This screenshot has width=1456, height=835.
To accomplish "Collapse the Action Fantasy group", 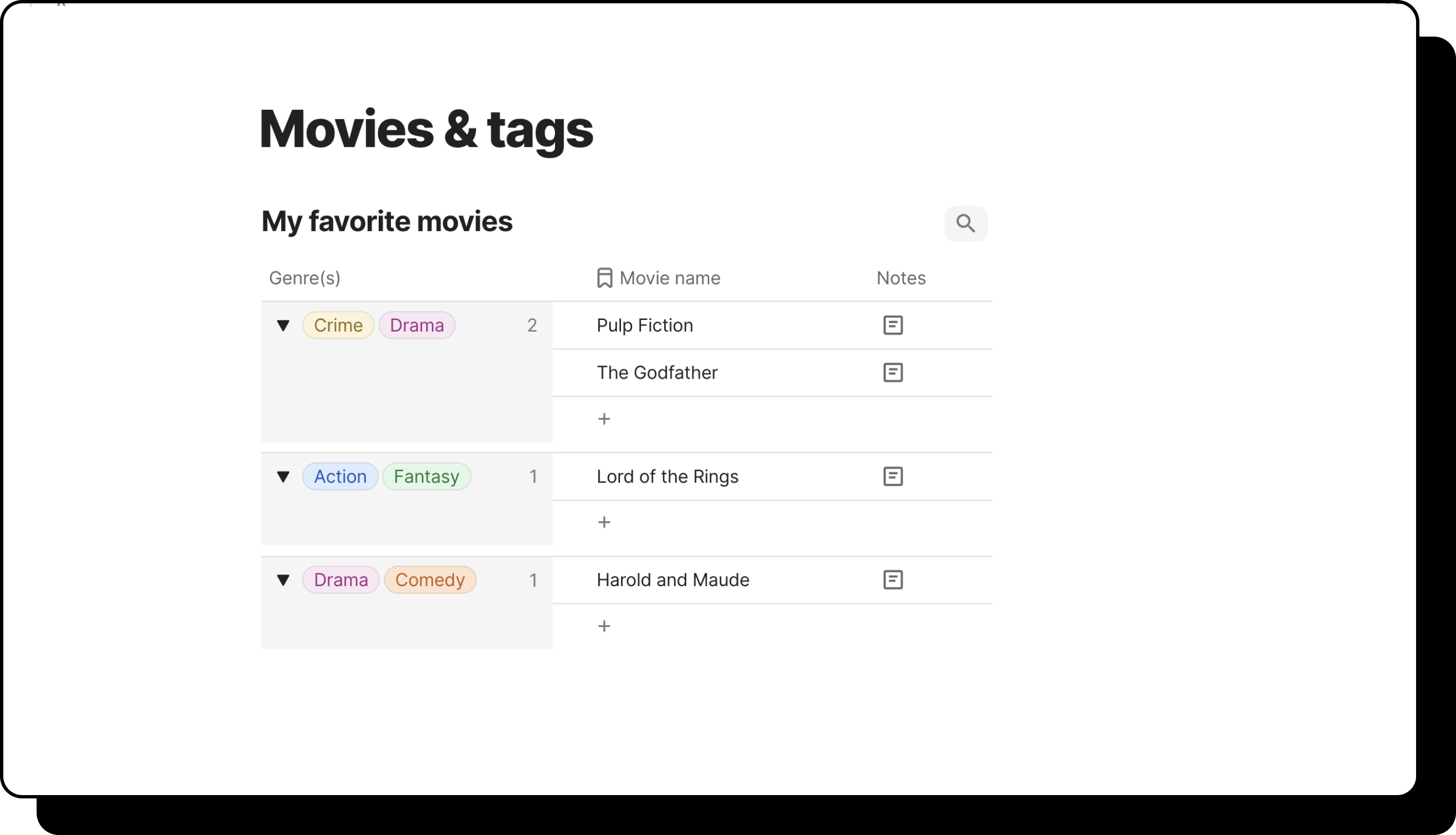I will [283, 477].
